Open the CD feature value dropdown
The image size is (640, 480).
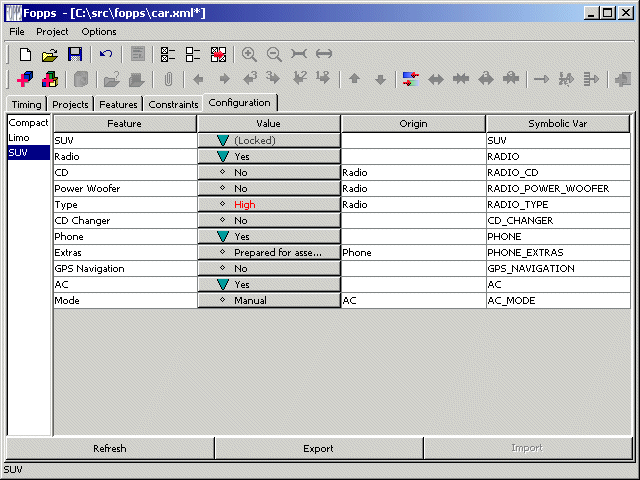pos(269,172)
